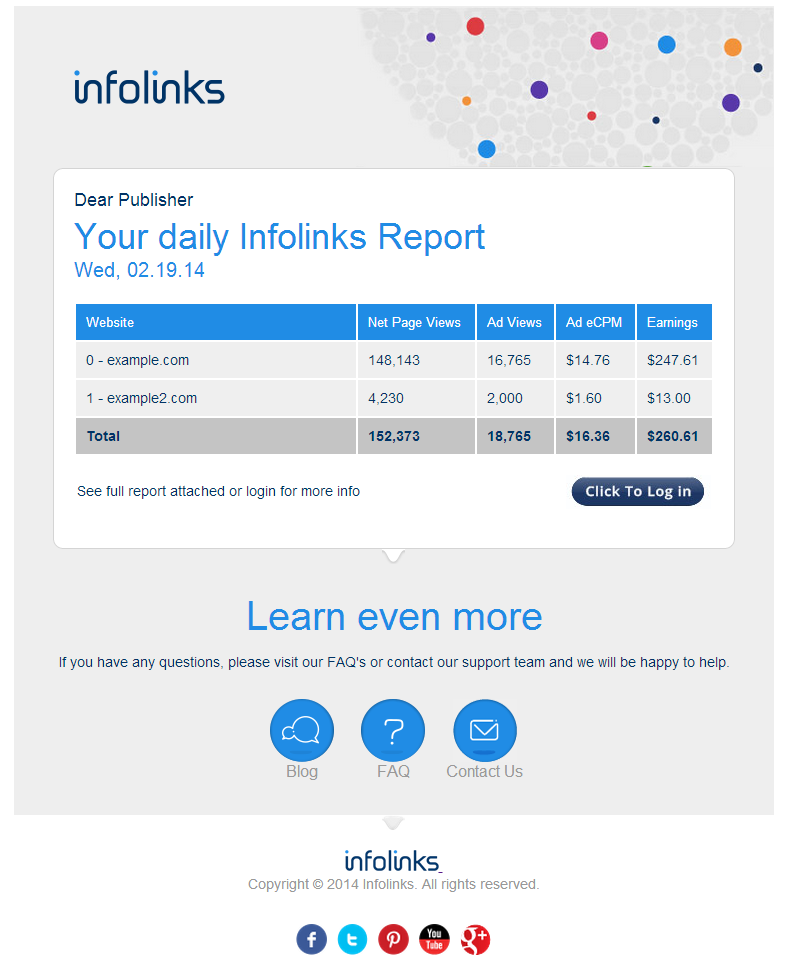This screenshot has height=960, width=788.
Task: Click the 'See full report attached' text
Action: click(218, 491)
